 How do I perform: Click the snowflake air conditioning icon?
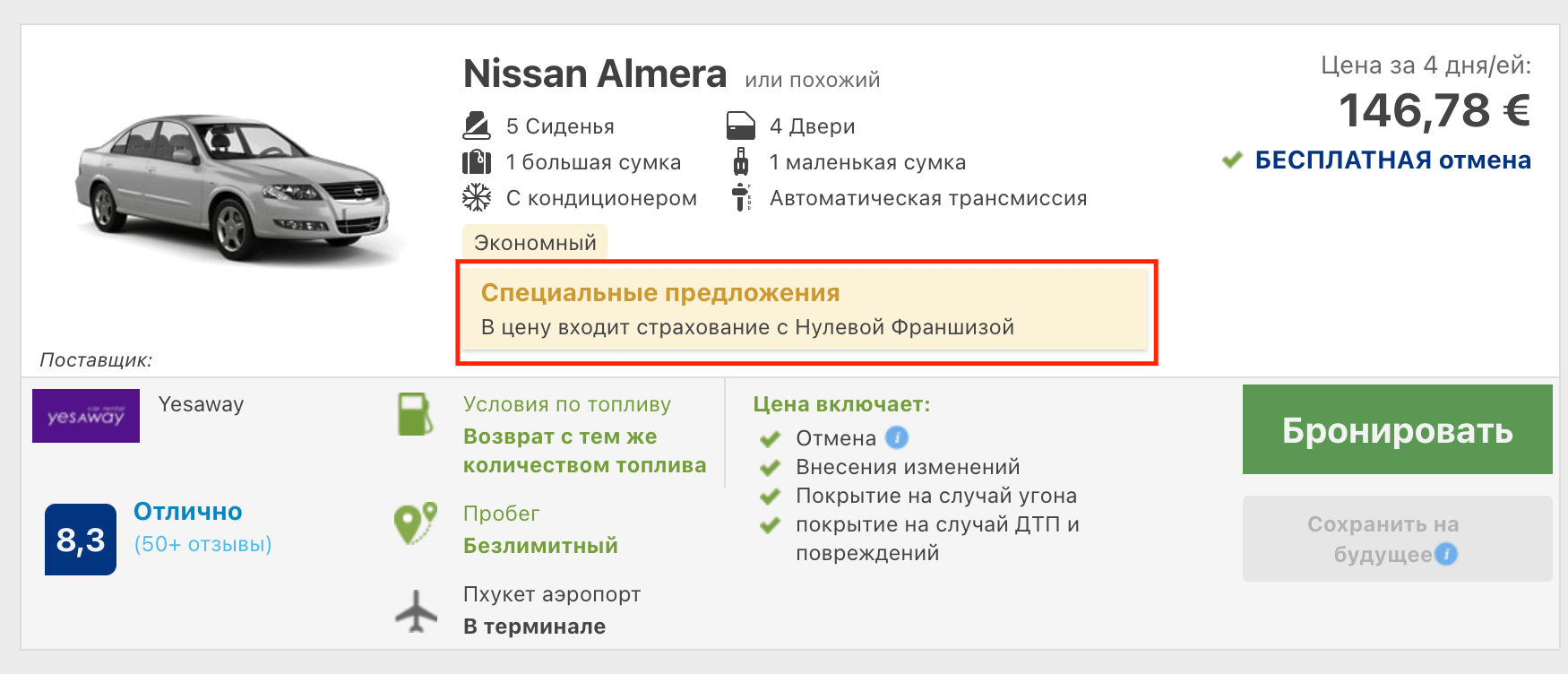click(476, 198)
